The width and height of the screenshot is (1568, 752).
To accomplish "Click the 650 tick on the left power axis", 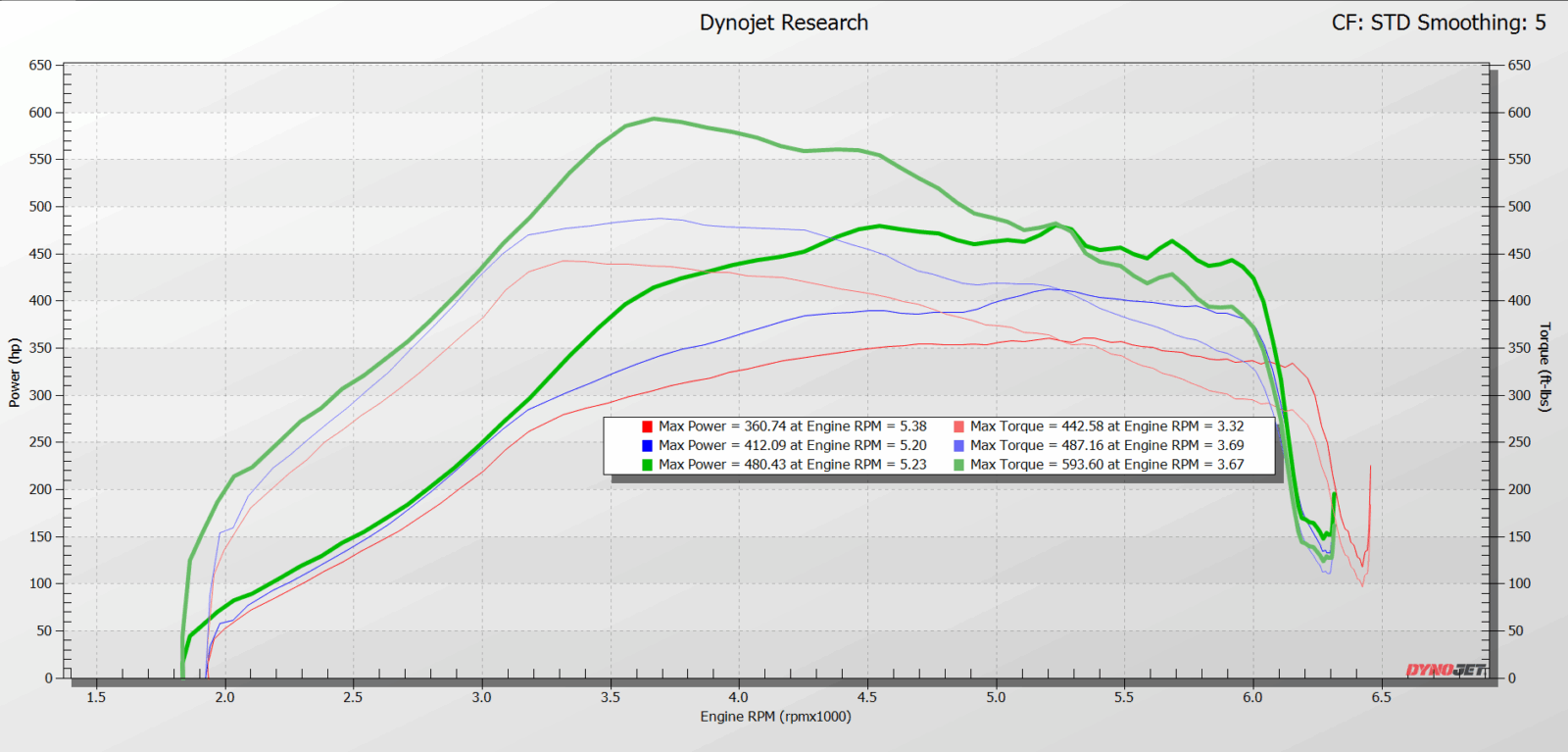I will [40, 65].
